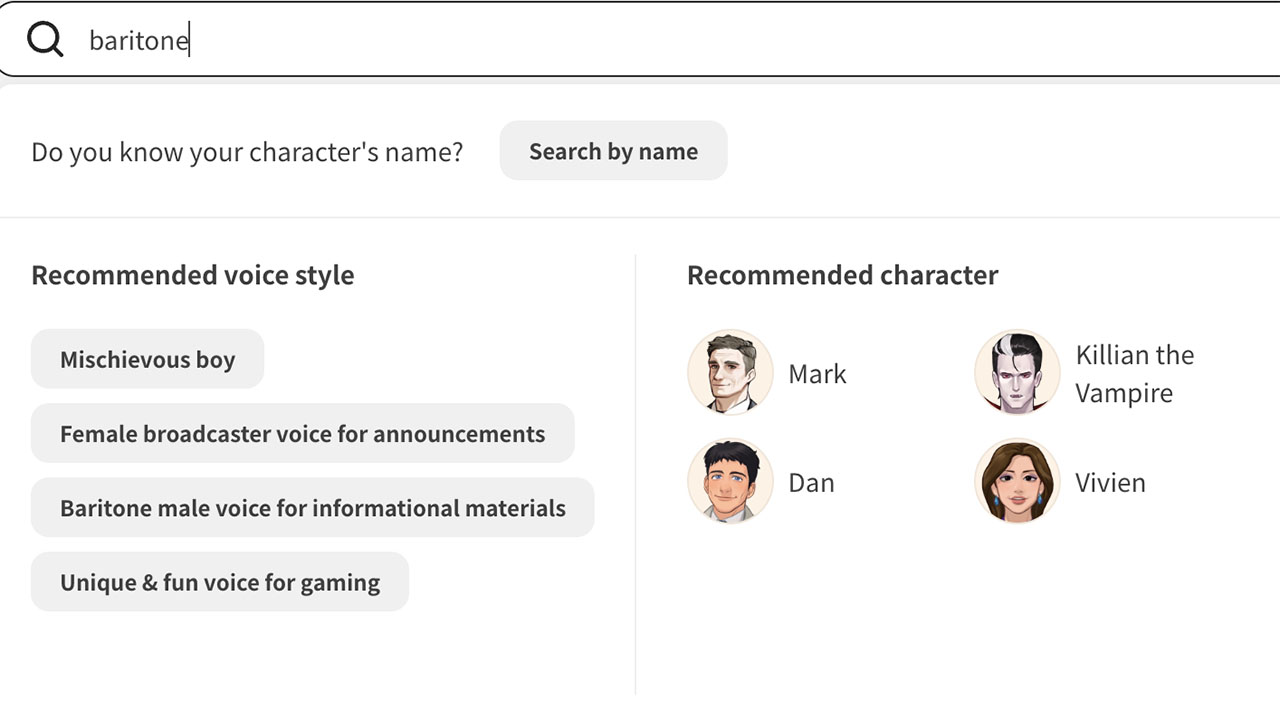Click the "Recommended character" heading
This screenshot has width=1280, height=712.
842,275
